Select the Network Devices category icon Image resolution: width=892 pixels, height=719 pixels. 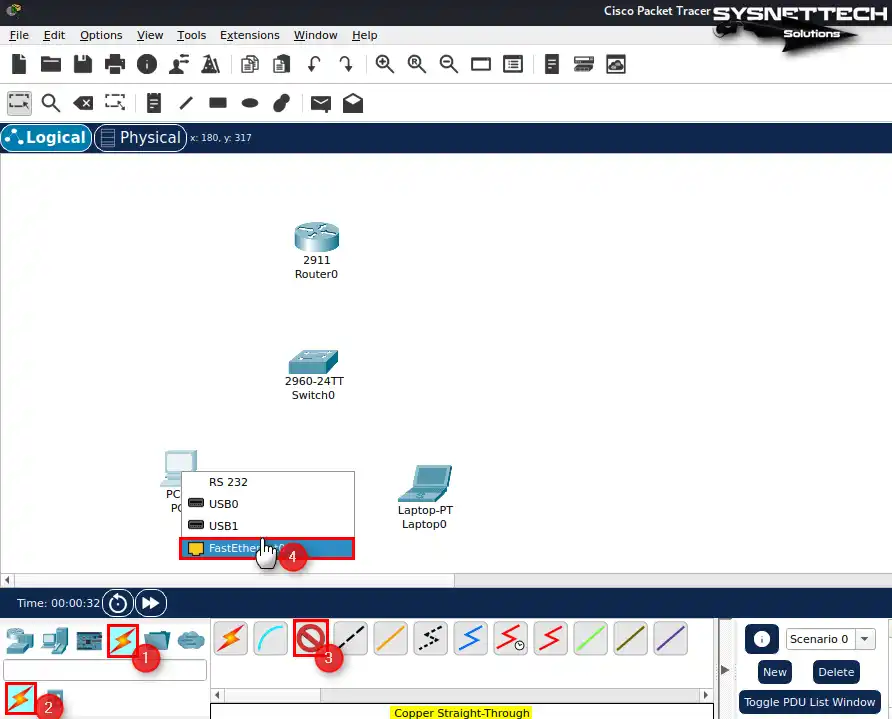tap(20, 641)
